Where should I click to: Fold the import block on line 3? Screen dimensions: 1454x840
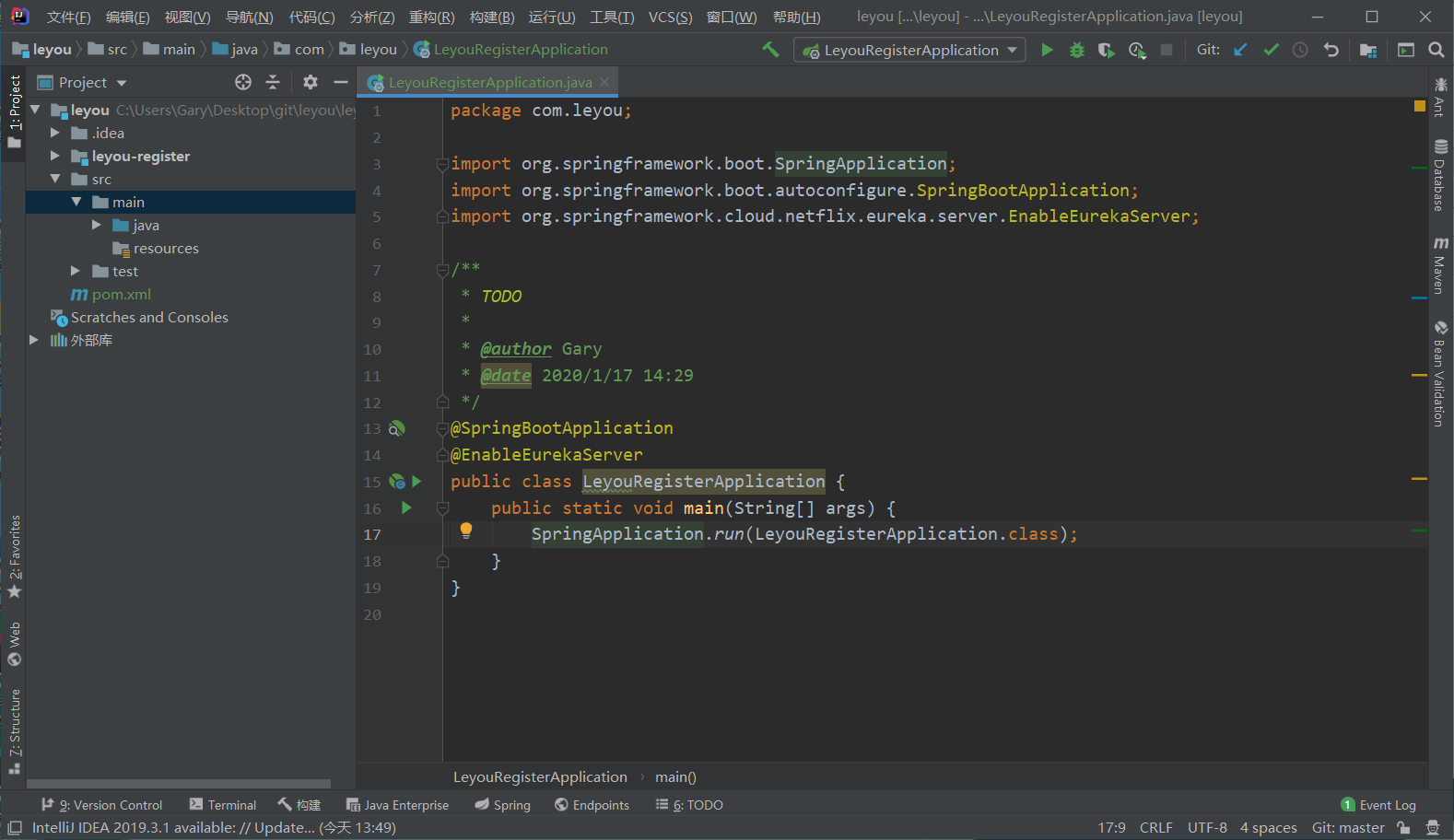click(x=442, y=164)
